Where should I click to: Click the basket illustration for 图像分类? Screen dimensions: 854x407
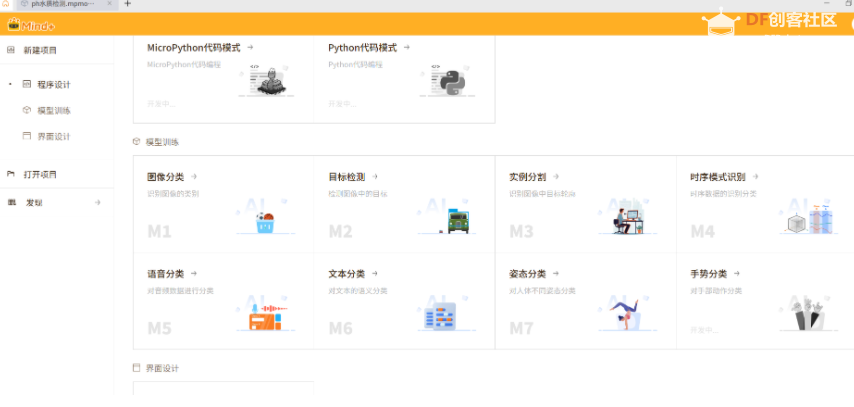click(265, 221)
